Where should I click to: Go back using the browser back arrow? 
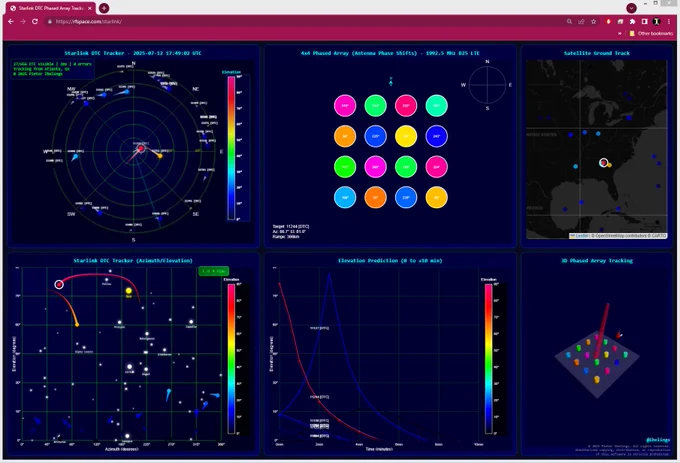11,21
